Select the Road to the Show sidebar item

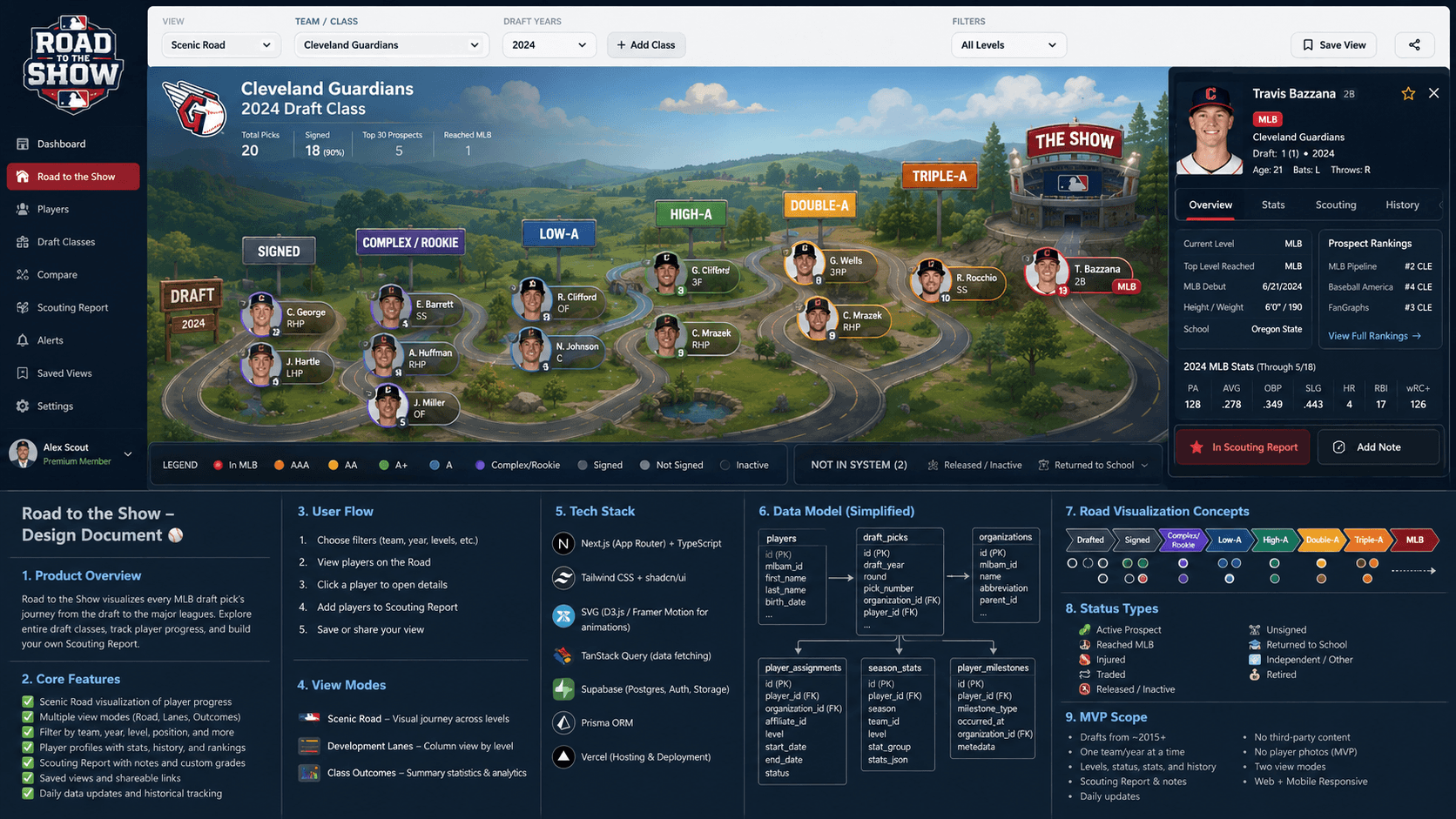[73, 177]
